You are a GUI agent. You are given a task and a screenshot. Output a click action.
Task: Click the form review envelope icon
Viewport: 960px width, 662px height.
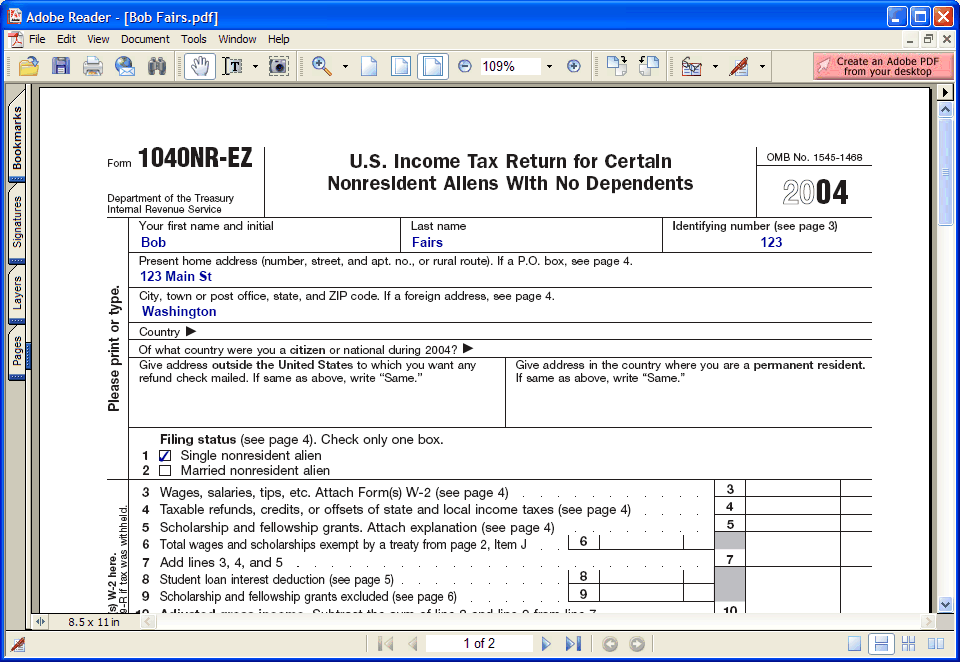pyautogui.click(x=692, y=66)
